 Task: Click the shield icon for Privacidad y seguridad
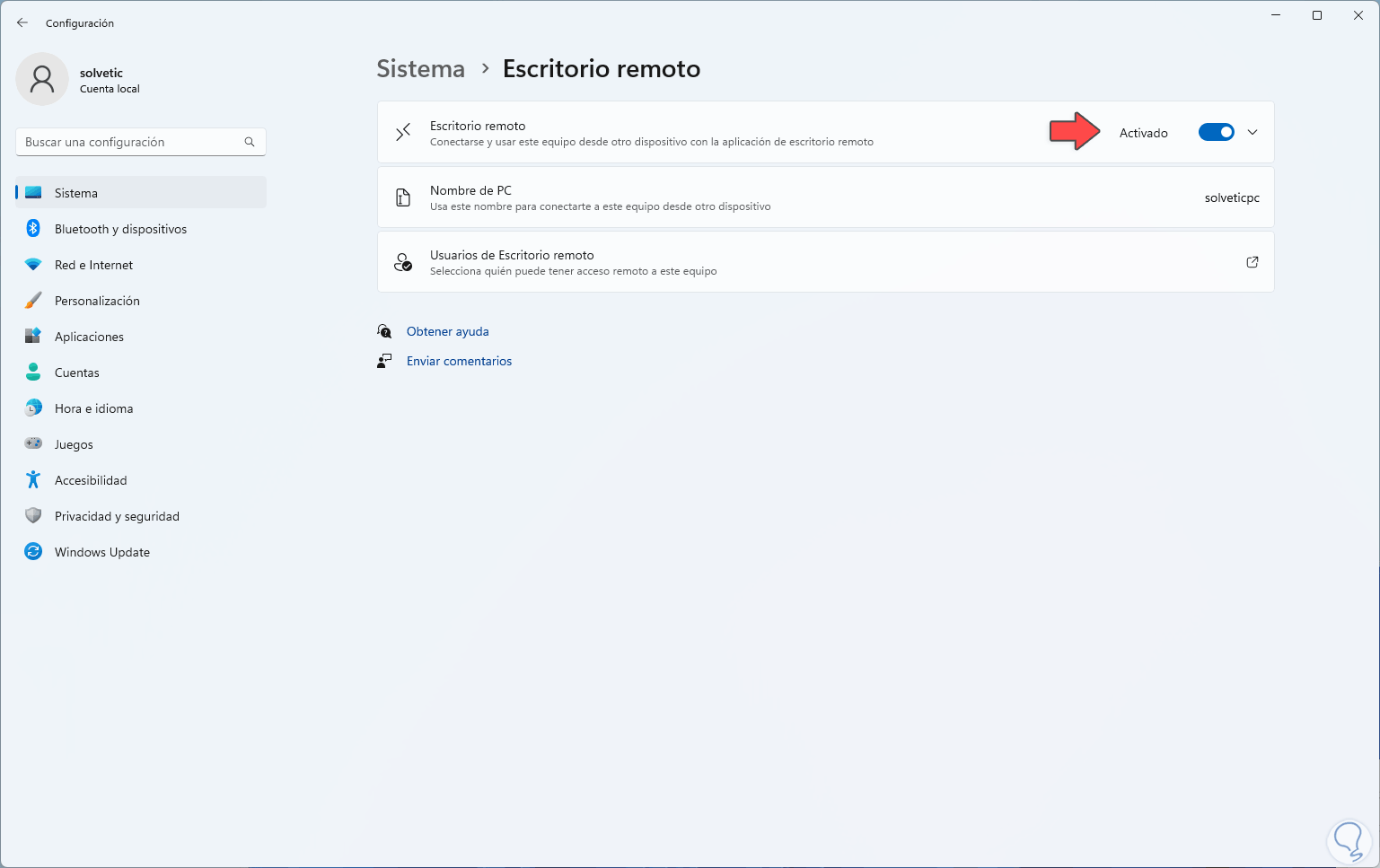33,516
